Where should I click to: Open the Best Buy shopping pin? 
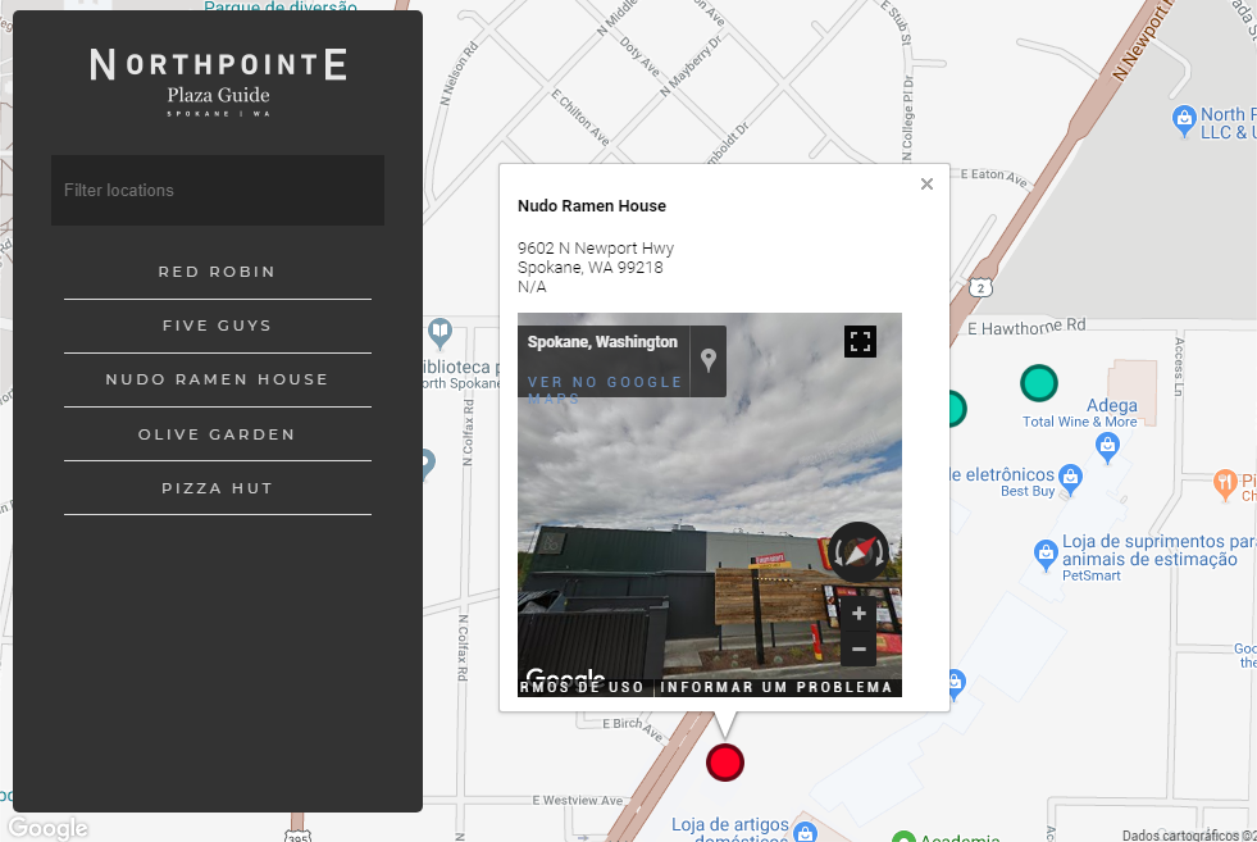tap(1070, 479)
